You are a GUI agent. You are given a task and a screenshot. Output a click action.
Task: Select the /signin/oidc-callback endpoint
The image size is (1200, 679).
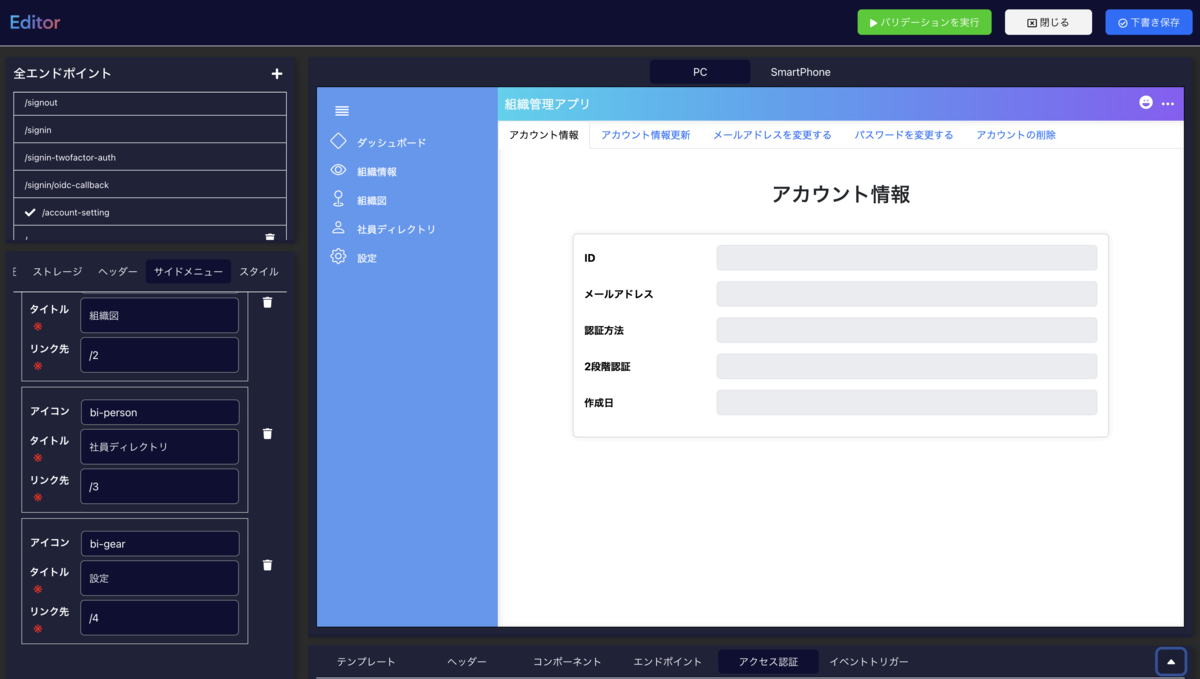[x=150, y=185]
